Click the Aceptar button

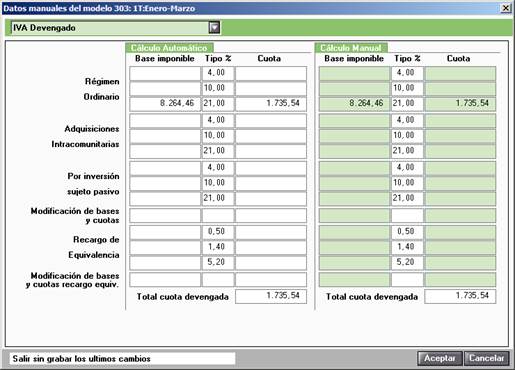[x=440, y=358]
